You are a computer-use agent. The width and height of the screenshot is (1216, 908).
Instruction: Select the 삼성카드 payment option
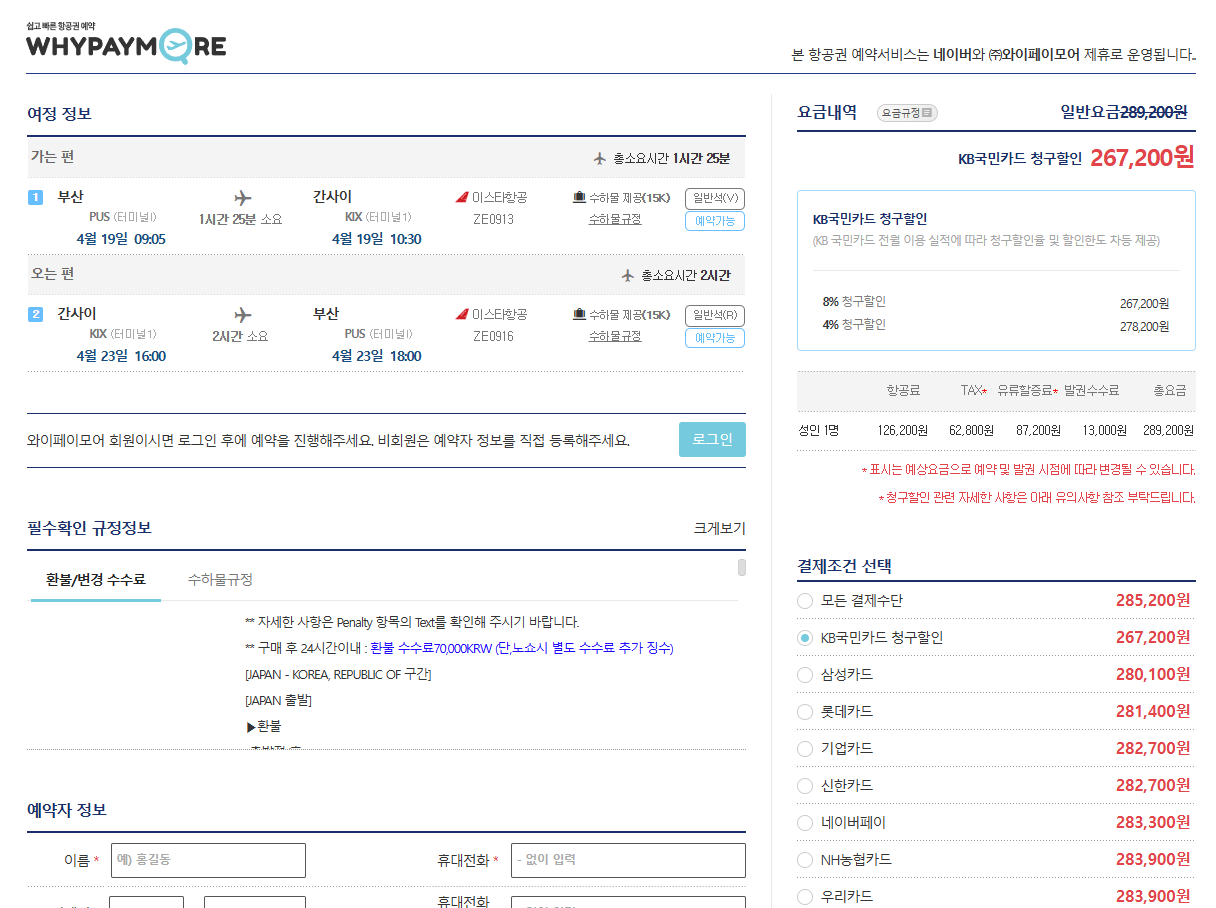805,674
